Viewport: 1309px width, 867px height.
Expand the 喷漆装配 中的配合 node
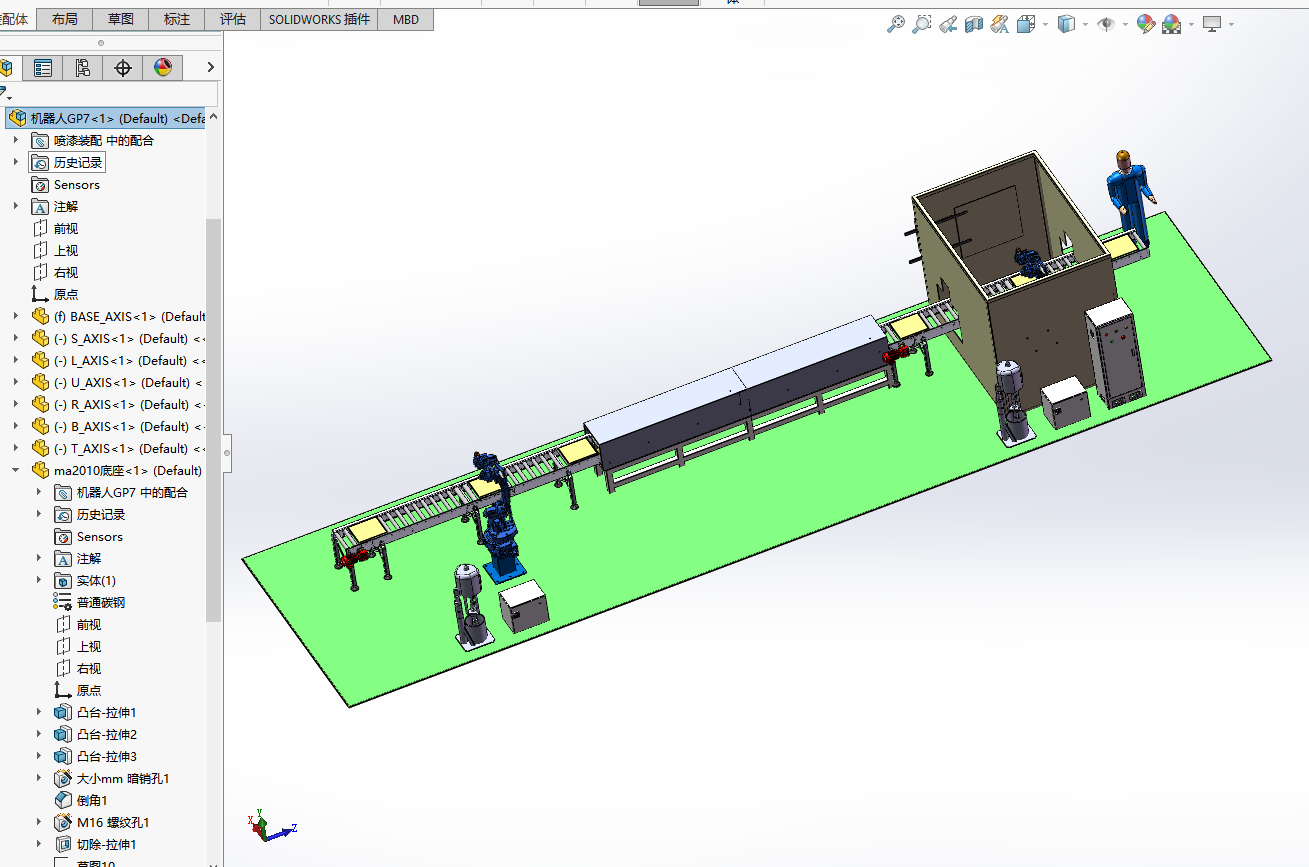(x=16, y=140)
